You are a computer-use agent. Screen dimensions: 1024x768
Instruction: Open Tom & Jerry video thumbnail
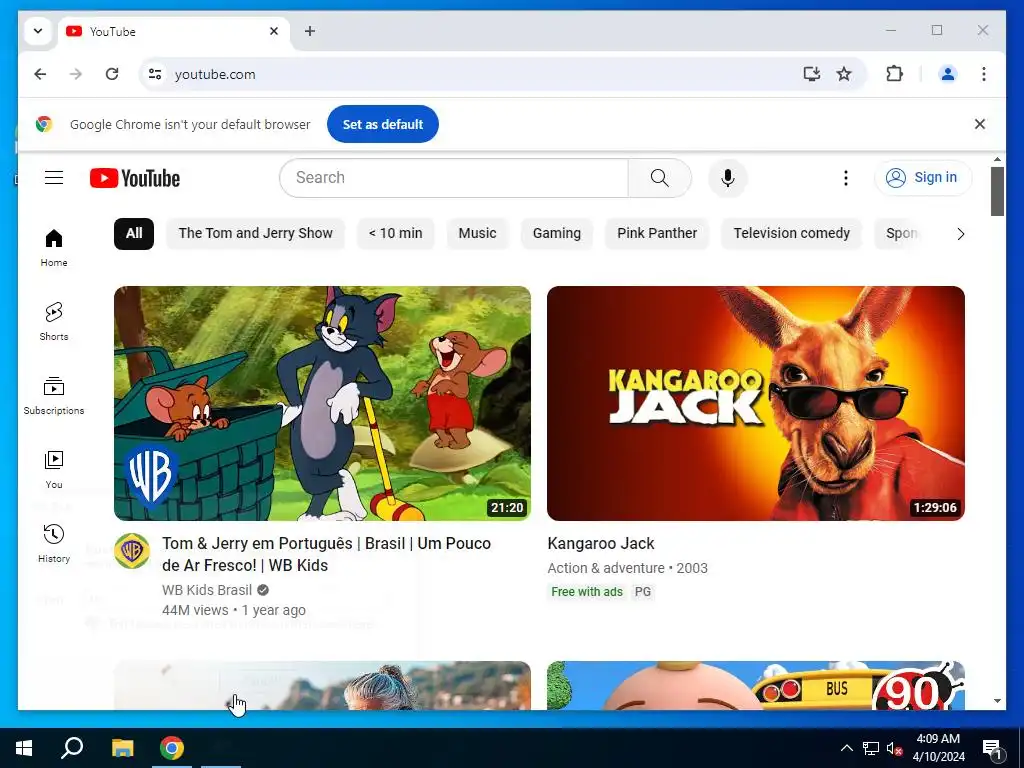point(322,403)
